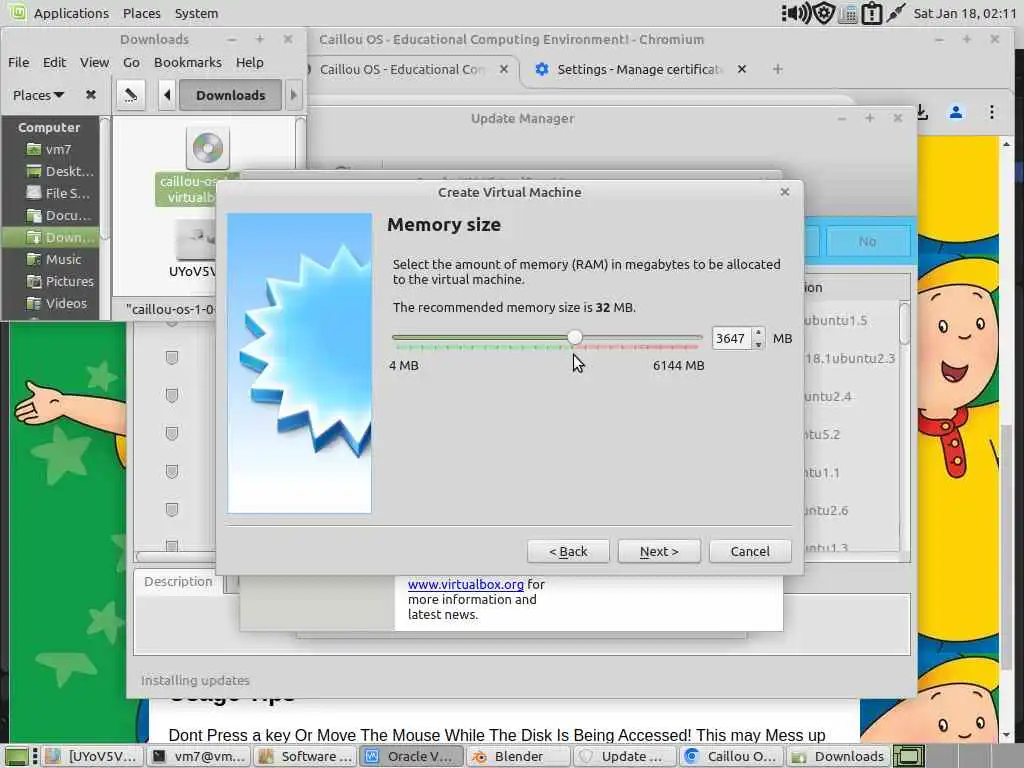
Task: Cancel the Create Virtual Machine wizard
Action: pyautogui.click(x=750, y=551)
